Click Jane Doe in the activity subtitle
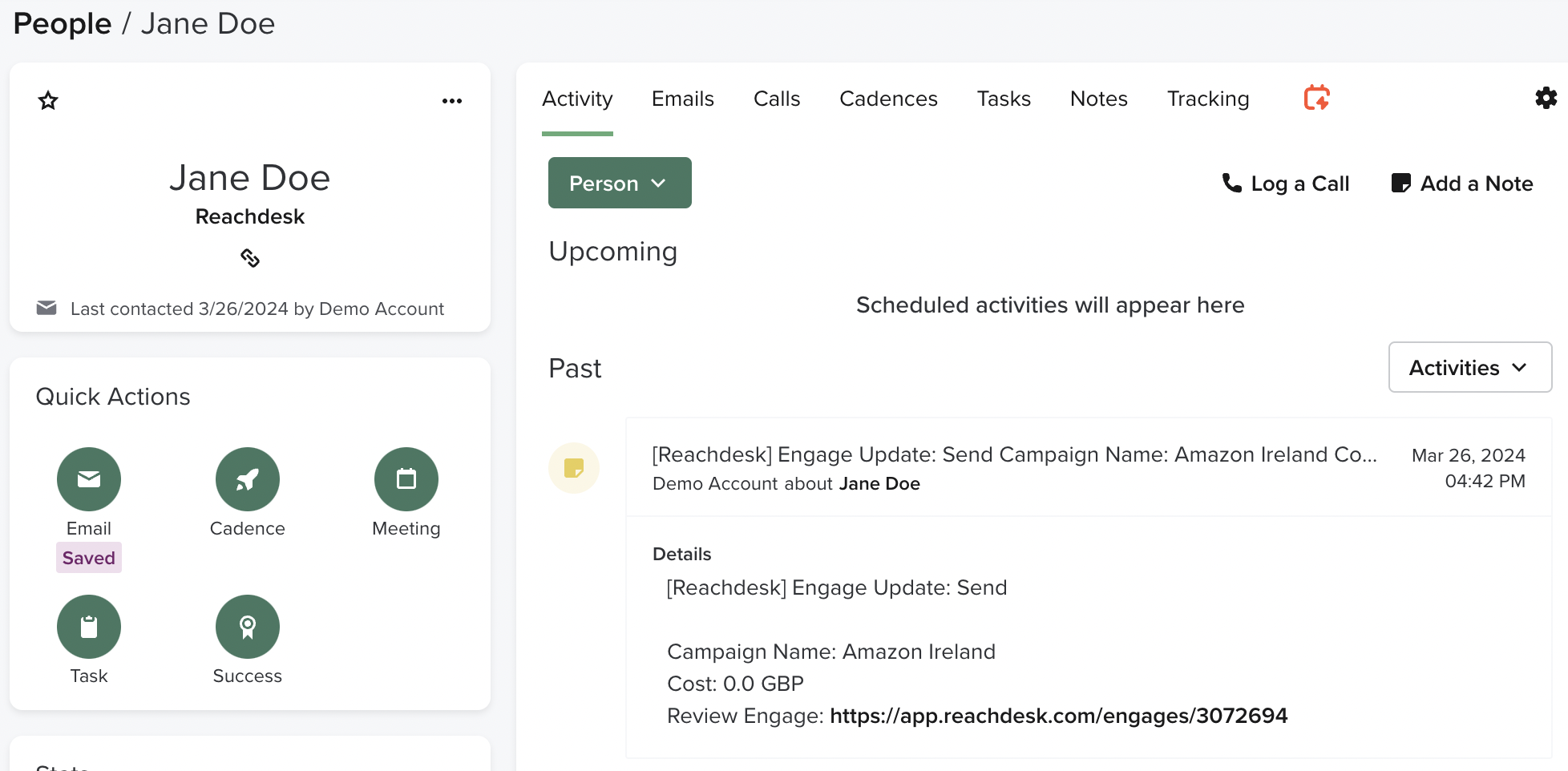Viewport: 1568px width, 771px height. (x=879, y=483)
